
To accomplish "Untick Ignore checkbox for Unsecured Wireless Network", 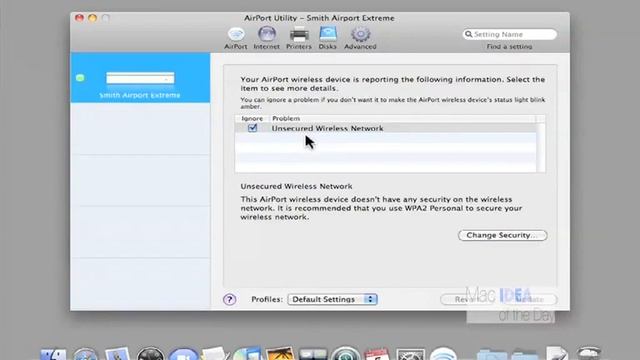I will (x=252, y=128).
